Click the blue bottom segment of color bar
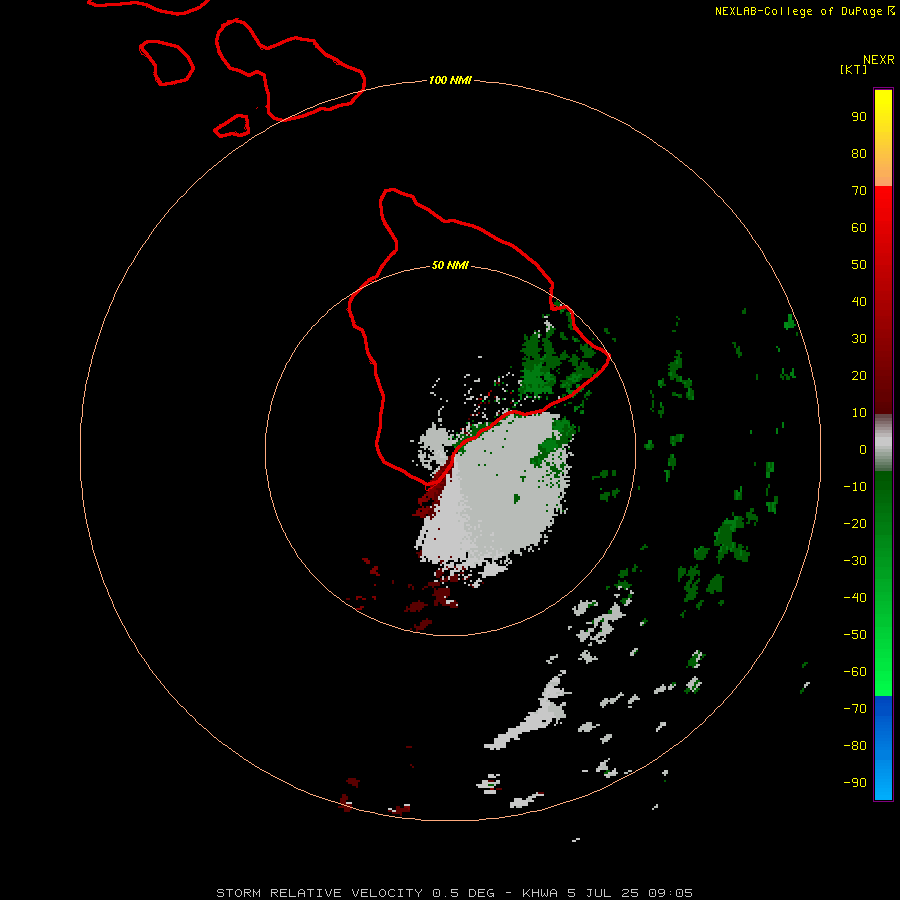The width and height of the screenshot is (900, 900). [883, 748]
